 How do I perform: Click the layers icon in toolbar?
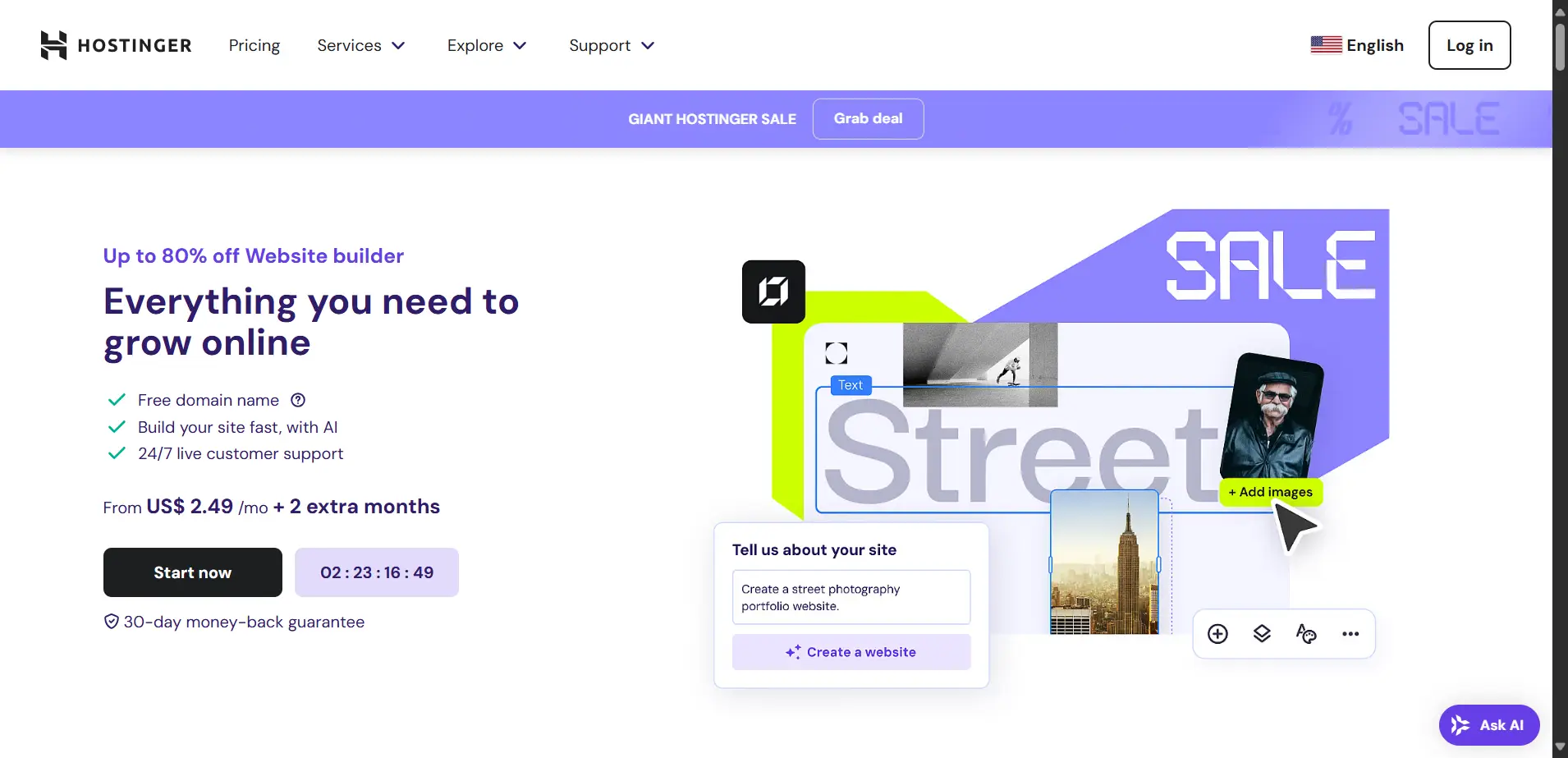(x=1262, y=634)
